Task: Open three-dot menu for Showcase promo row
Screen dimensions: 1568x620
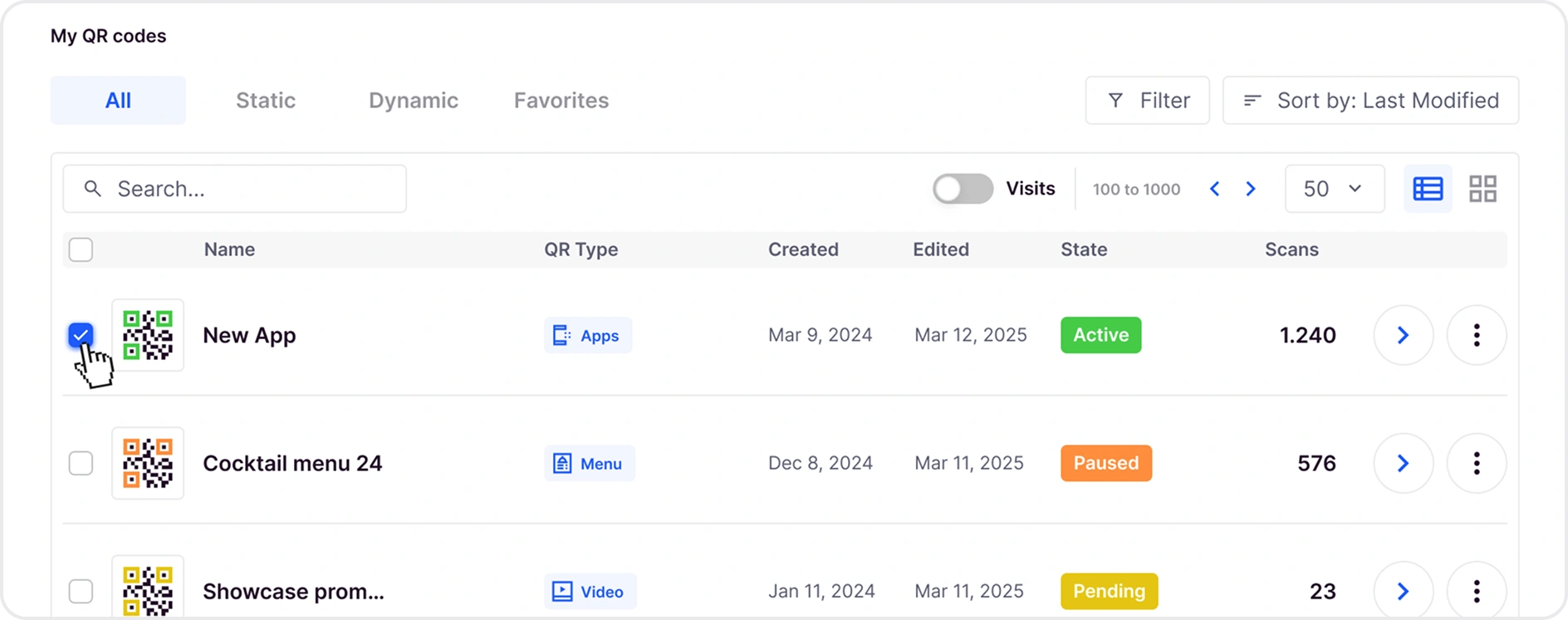Action: coord(1476,591)
